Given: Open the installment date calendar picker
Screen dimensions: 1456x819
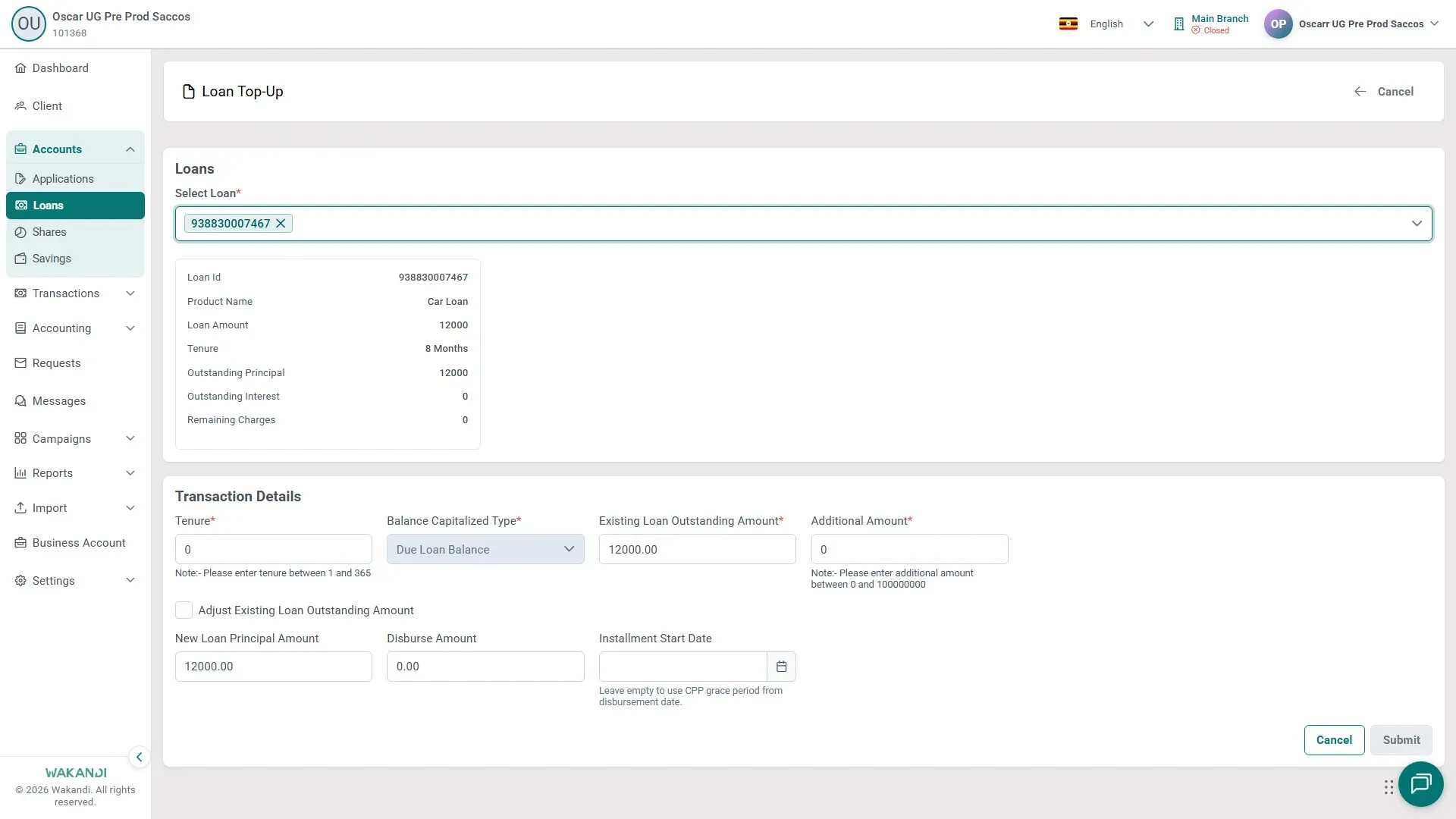Looking at the screenshot, I should click(x=781, y=667).
